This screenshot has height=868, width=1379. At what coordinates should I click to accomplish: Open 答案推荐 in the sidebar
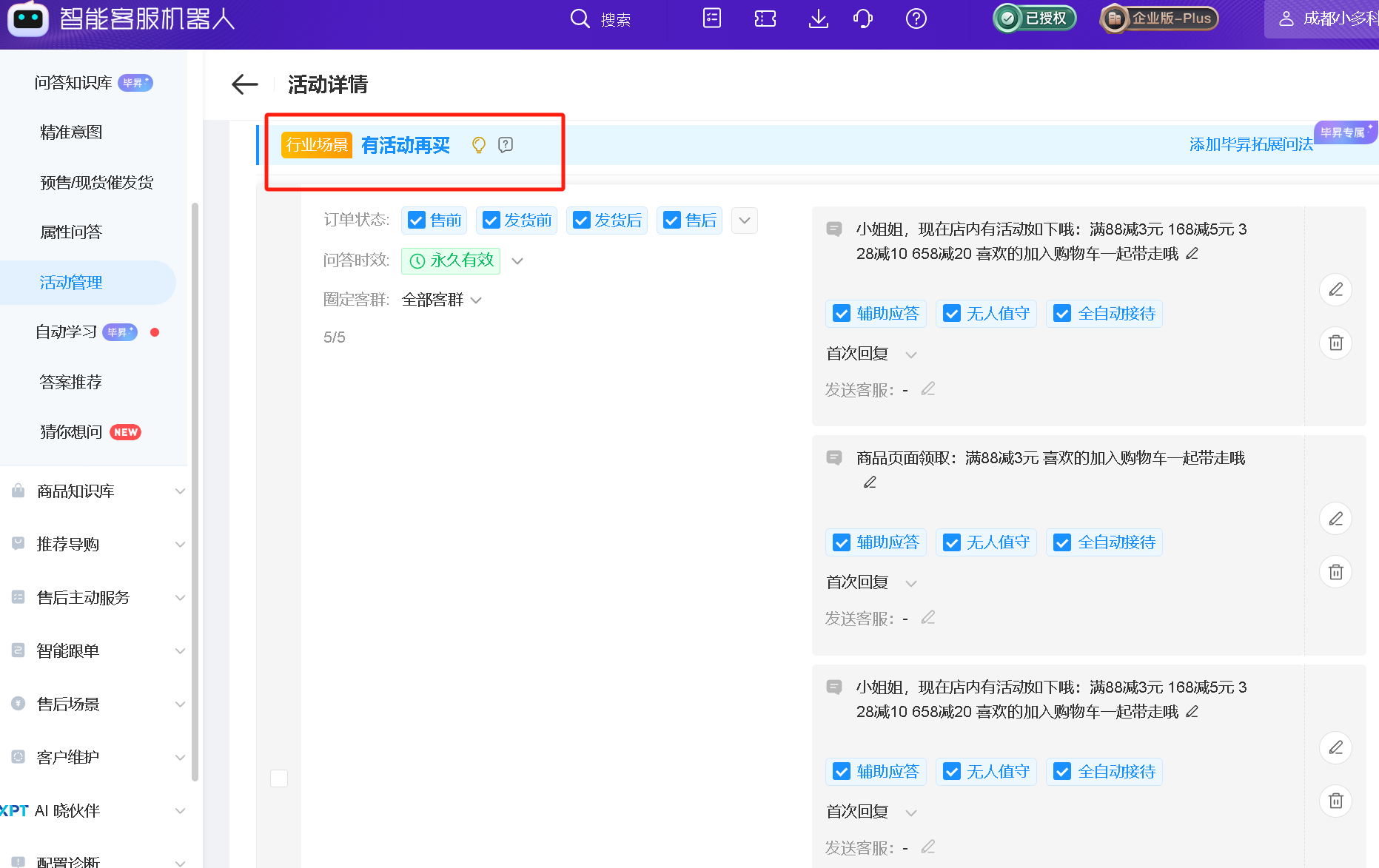[71, 383]
